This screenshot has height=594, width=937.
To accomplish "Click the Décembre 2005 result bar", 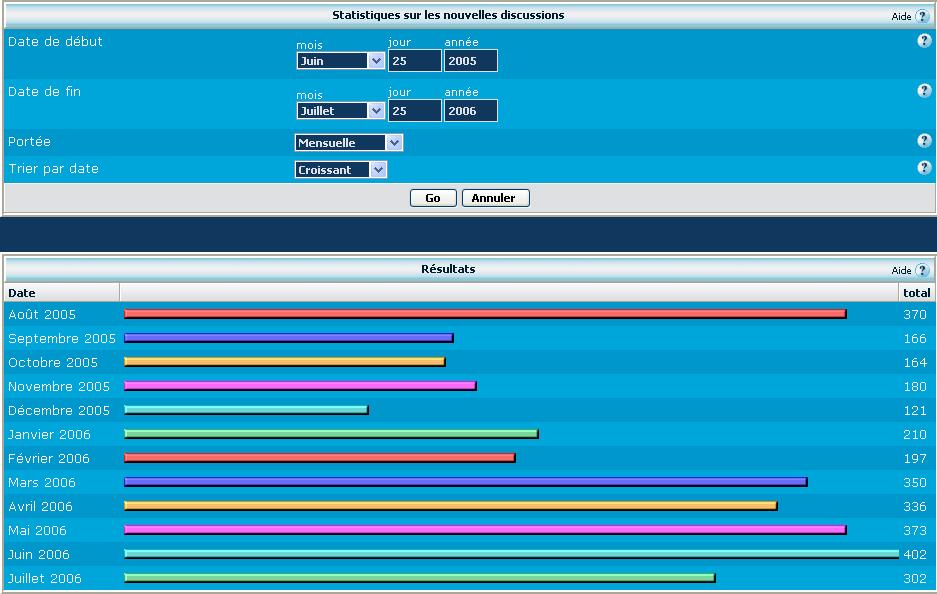I will pyautogui.click(x=246, y=409).
